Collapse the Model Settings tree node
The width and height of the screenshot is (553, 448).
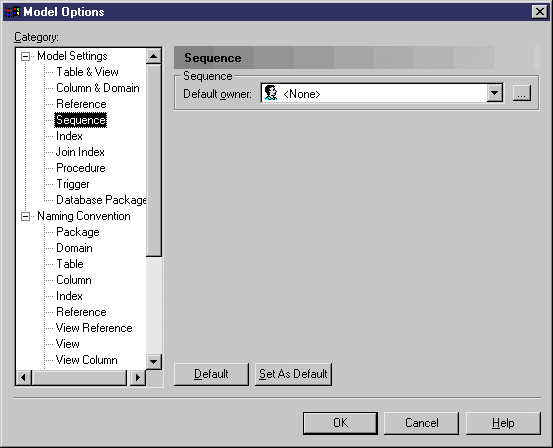coord(25,56)
